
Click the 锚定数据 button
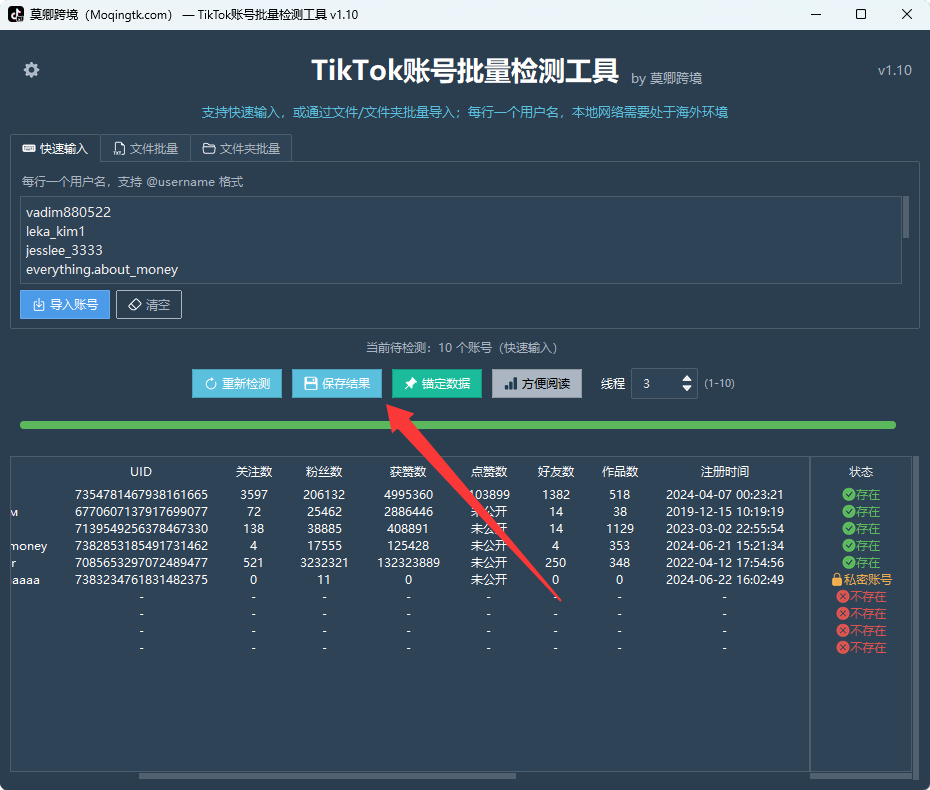[437, 384]
